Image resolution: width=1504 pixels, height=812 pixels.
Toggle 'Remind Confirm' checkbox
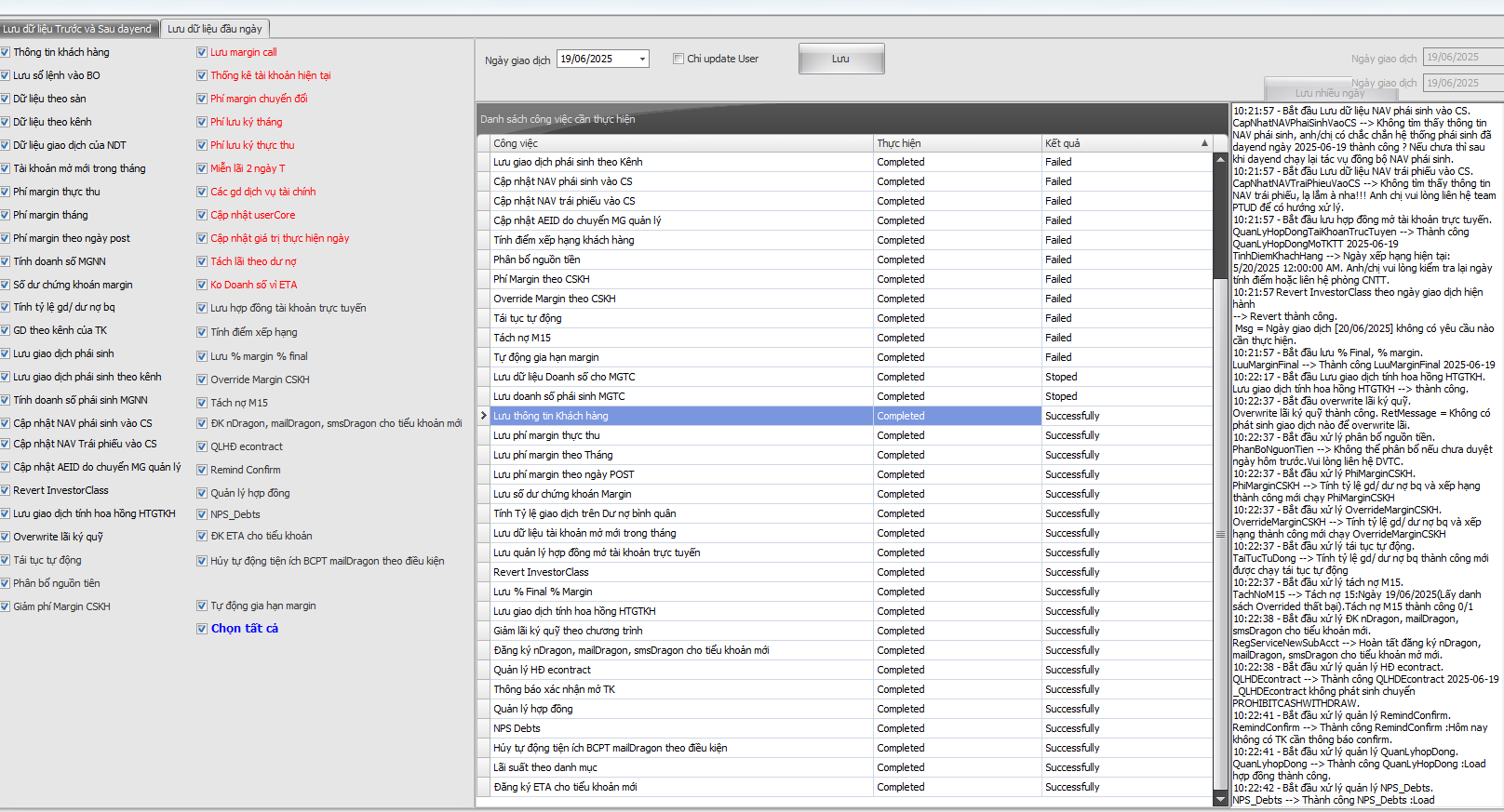[x=202, y=470]
